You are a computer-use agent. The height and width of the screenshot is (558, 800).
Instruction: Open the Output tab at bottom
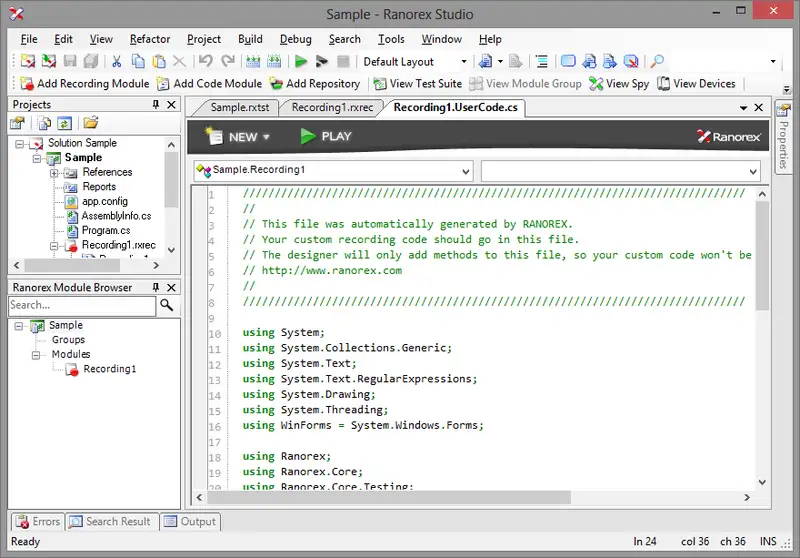tap(190, 521)
